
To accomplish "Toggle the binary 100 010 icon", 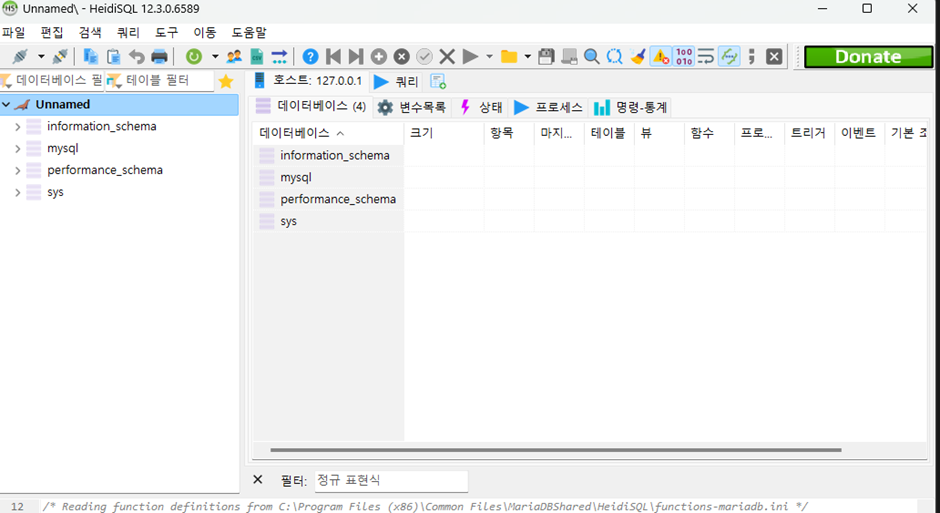I will coord(684,56).
